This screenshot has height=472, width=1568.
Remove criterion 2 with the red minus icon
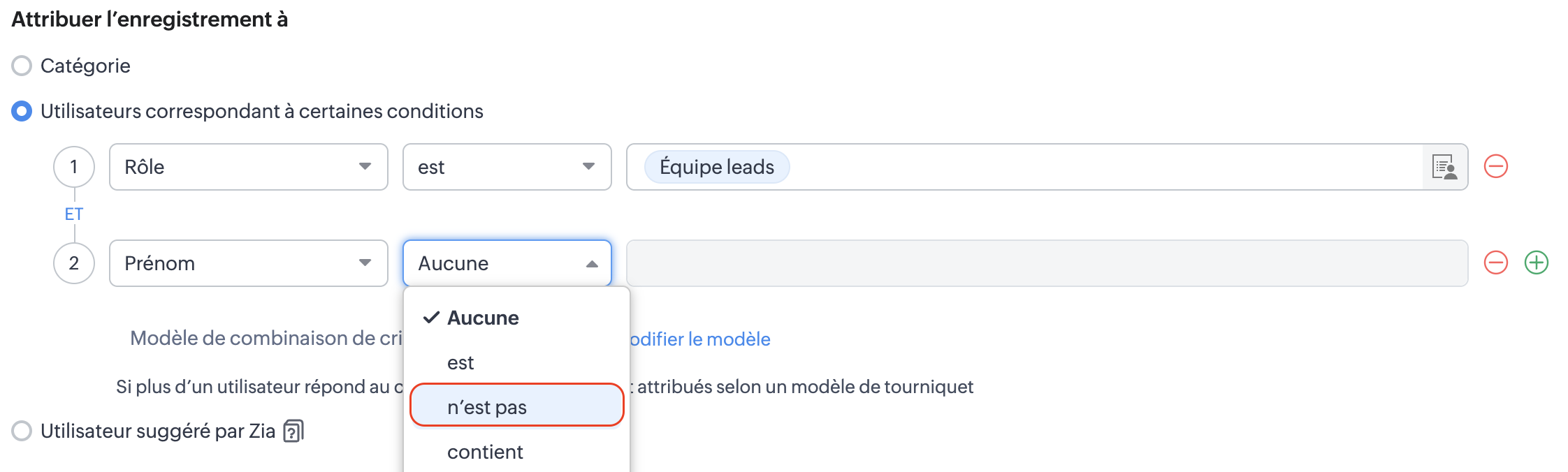[x=1495, y=263]
